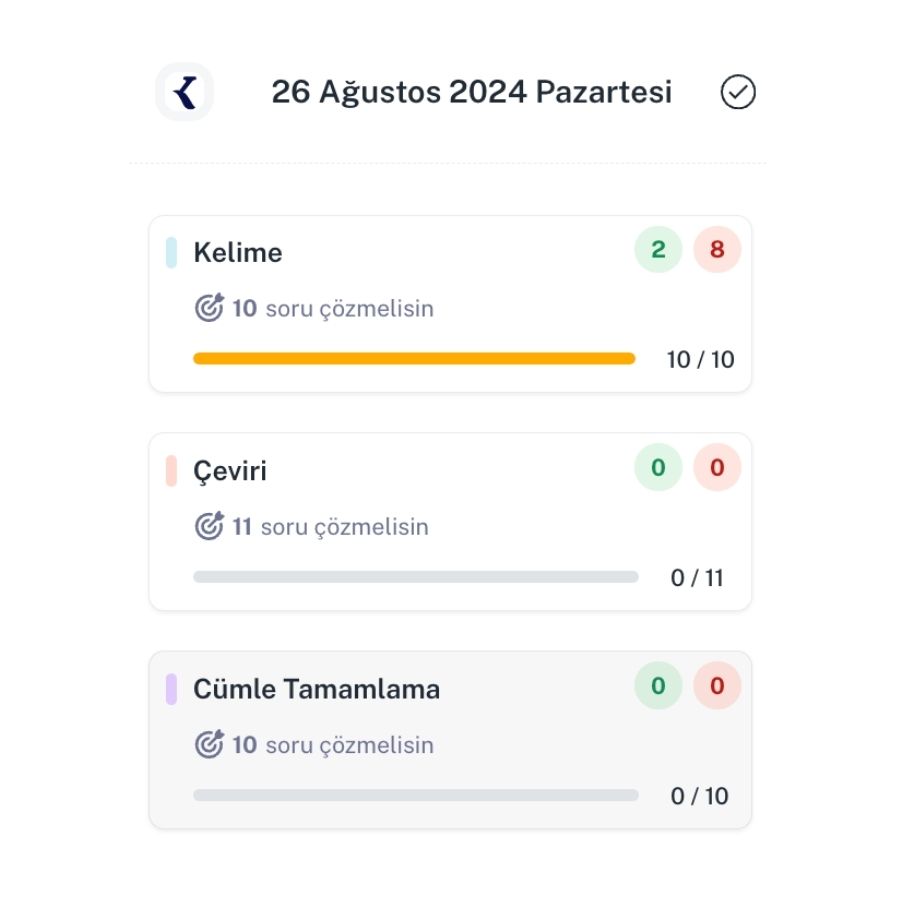Click the target icon in Kelime card

click(x=209, y=308)
